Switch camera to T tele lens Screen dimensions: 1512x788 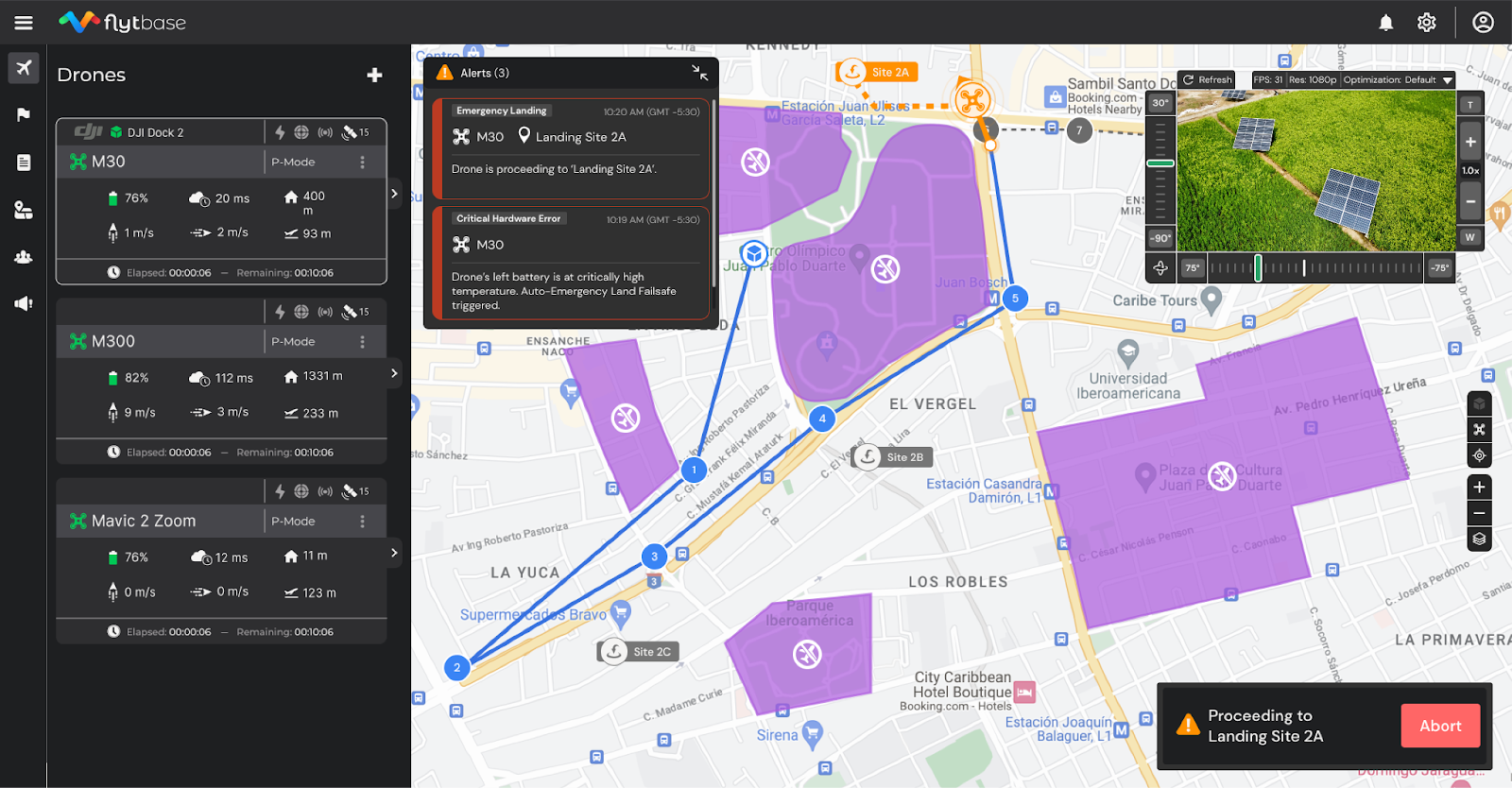[1470, 105]
